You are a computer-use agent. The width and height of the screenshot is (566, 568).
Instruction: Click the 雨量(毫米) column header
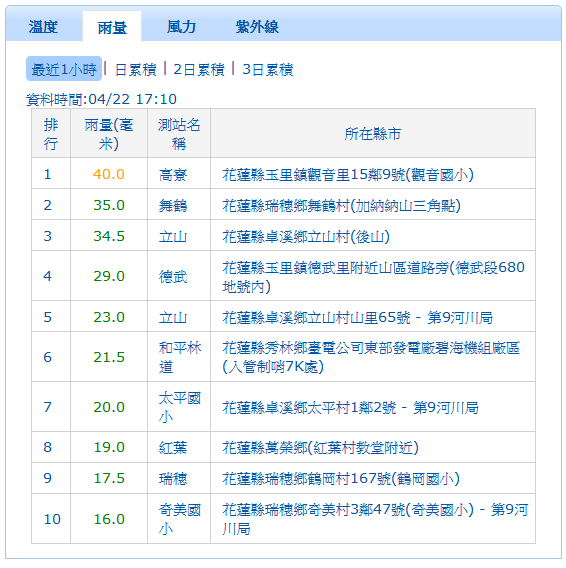coord(109,133)
